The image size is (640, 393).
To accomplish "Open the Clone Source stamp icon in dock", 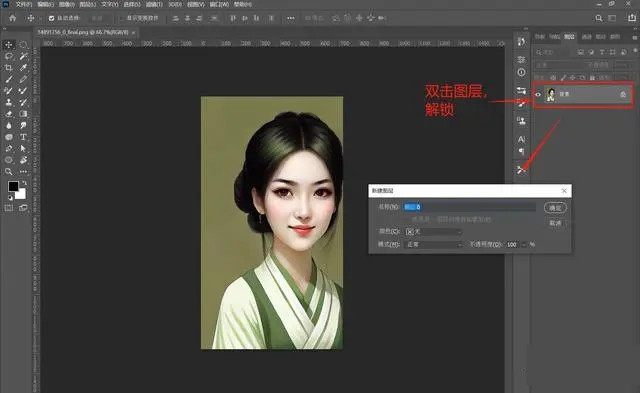I will tap(521, 121).
